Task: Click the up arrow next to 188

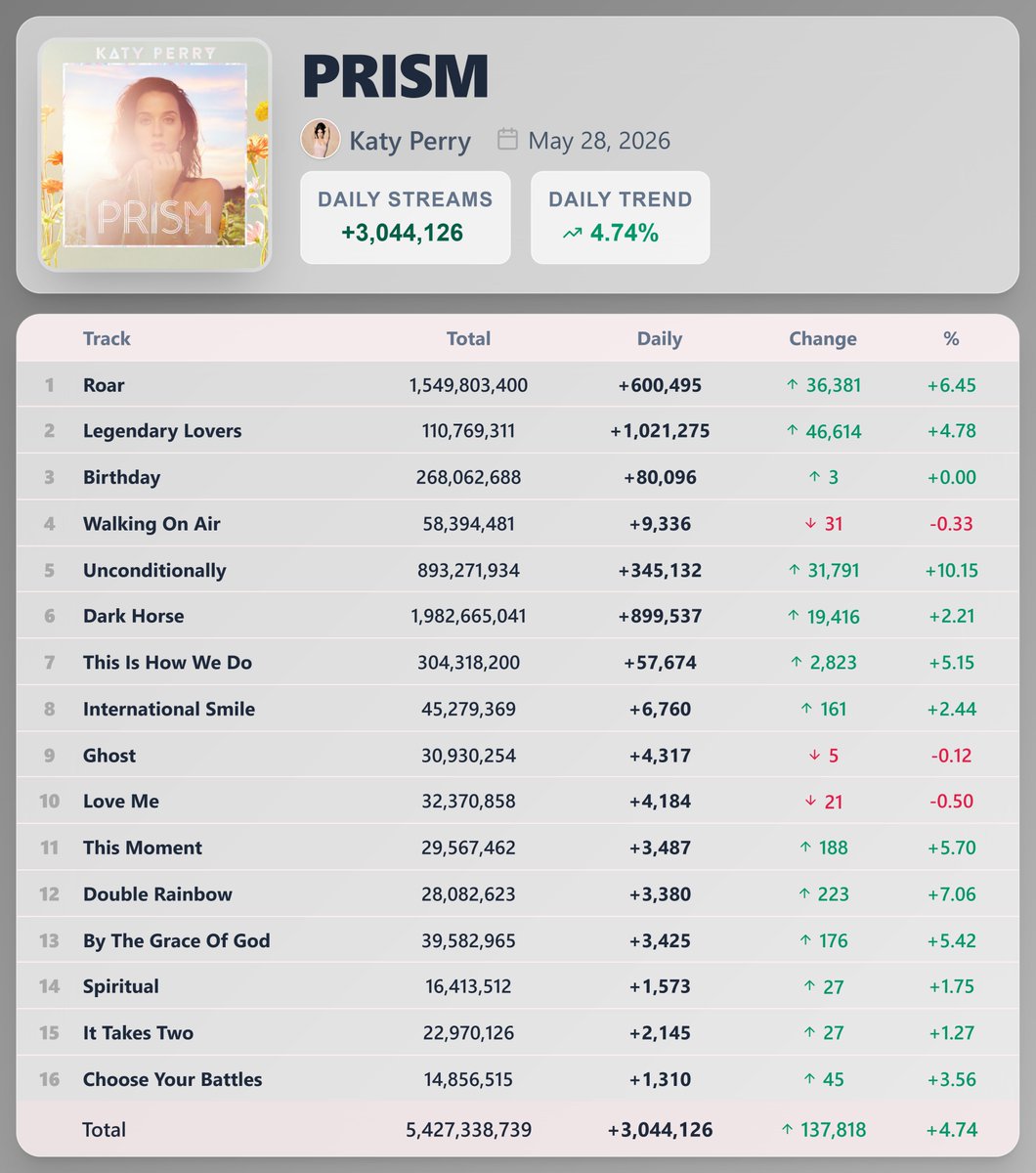Action: click(805, 847)
